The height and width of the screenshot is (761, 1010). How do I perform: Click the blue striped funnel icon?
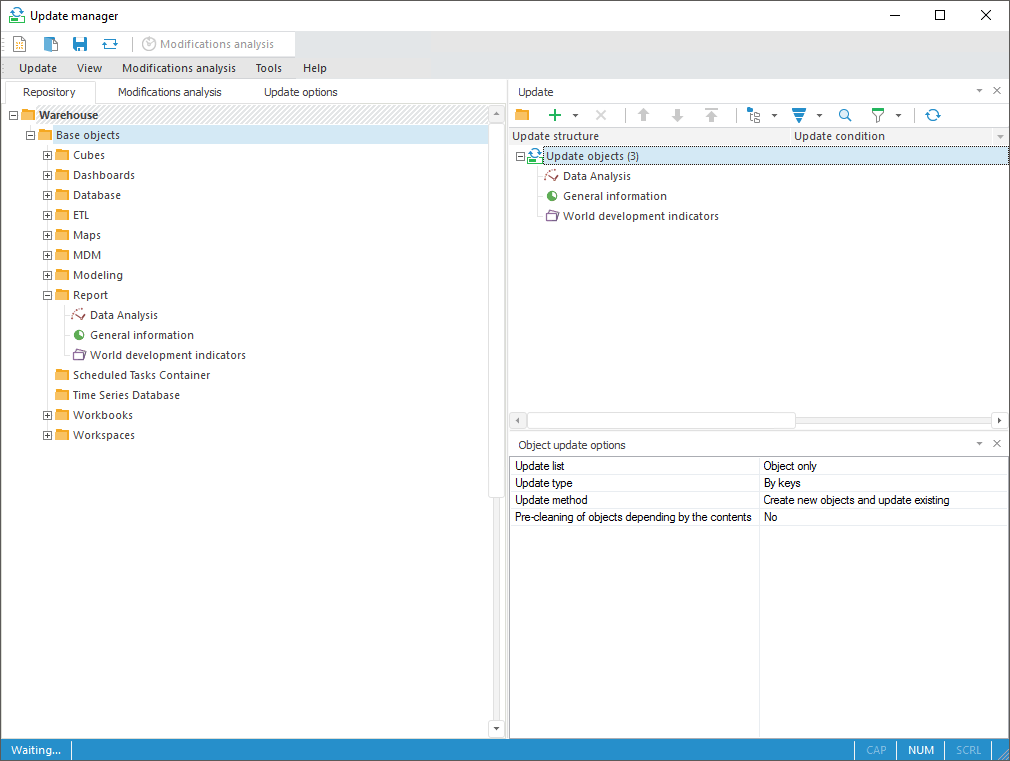pyautogui.click(x=799, y=115)
